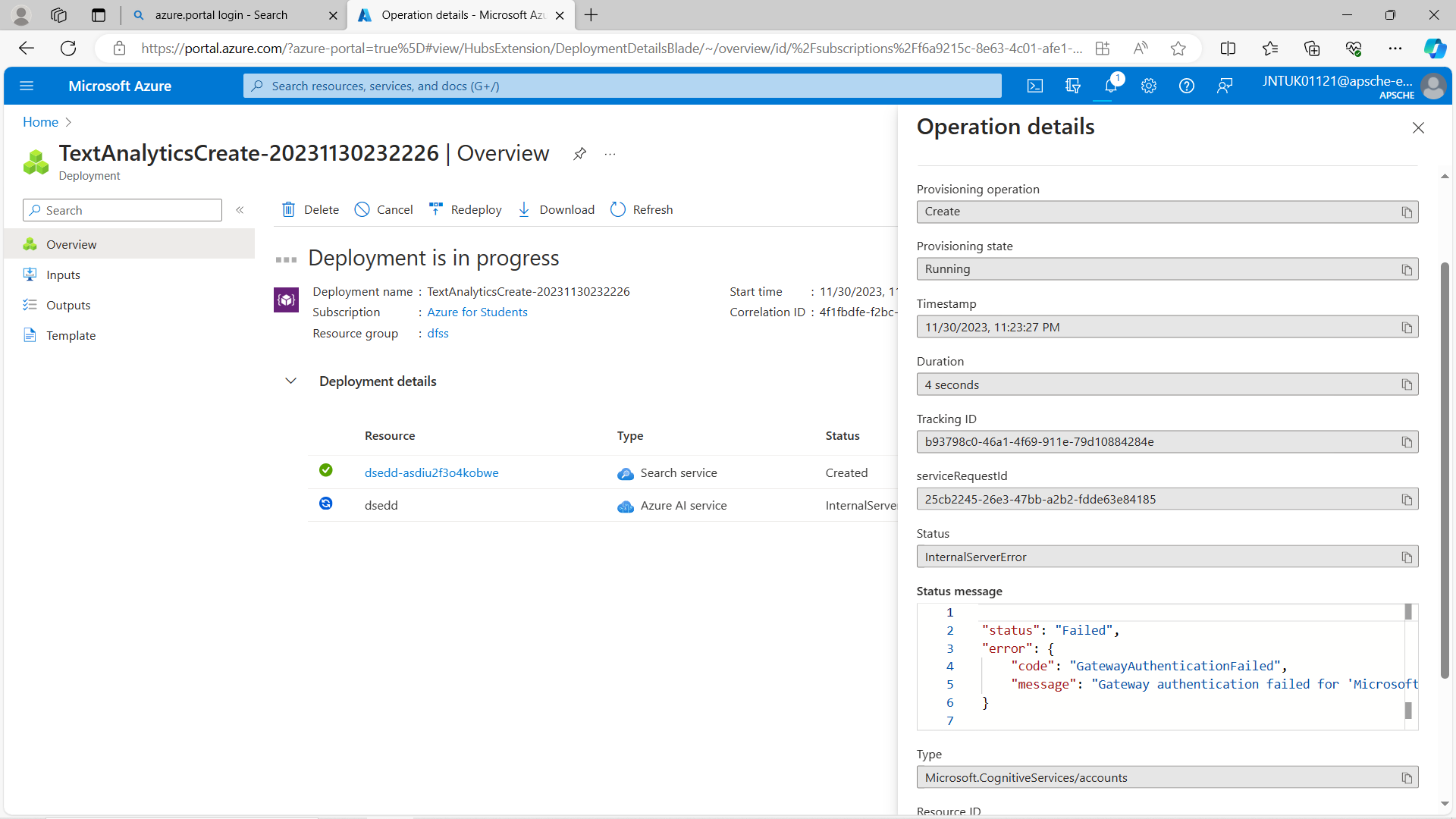Click the browser address bar
The width and height of the screenshot is (1456, 819).
pos(610,49)
